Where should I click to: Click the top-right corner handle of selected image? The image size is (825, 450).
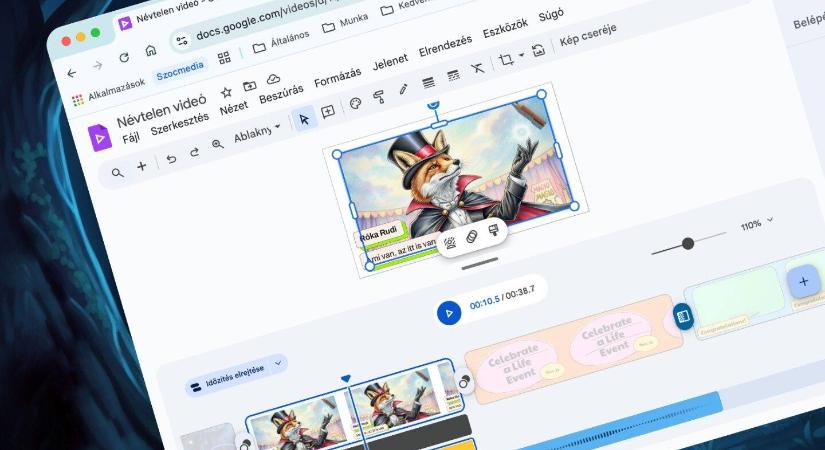coord(541,94)
